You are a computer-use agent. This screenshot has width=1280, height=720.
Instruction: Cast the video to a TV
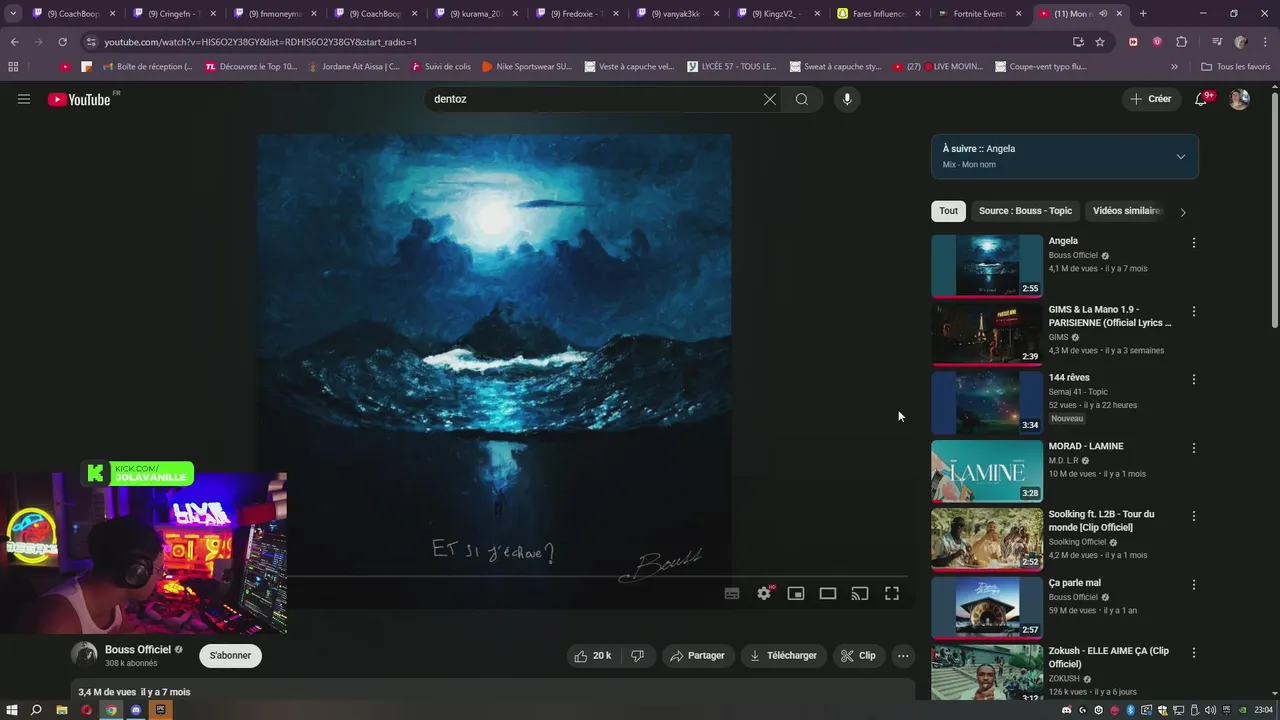(x=860, y=593)
